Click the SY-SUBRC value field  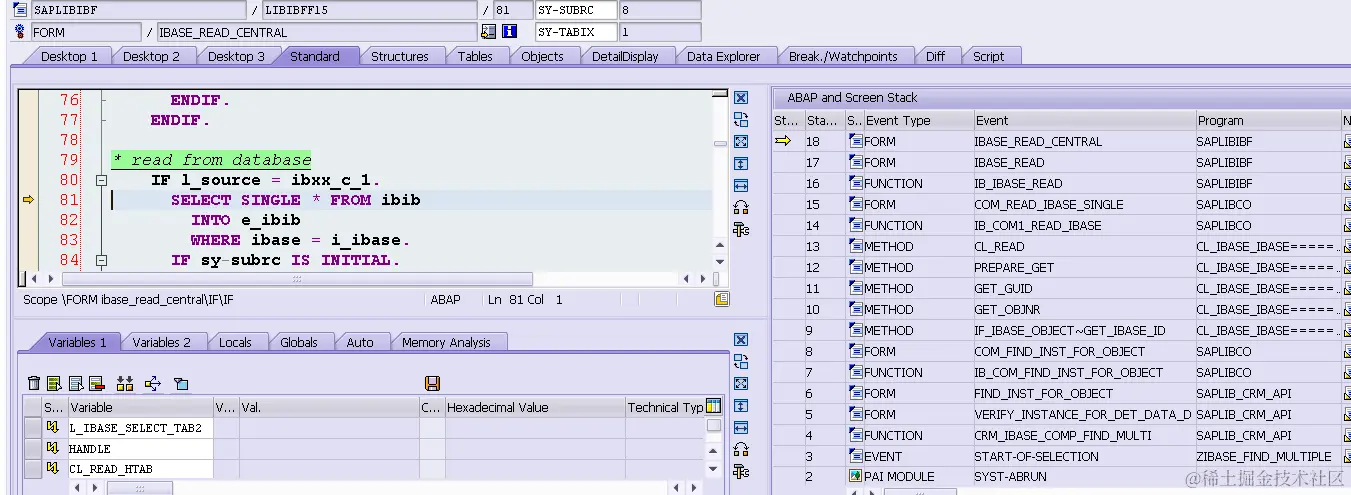pyautogui.click(x=659, y=10)
